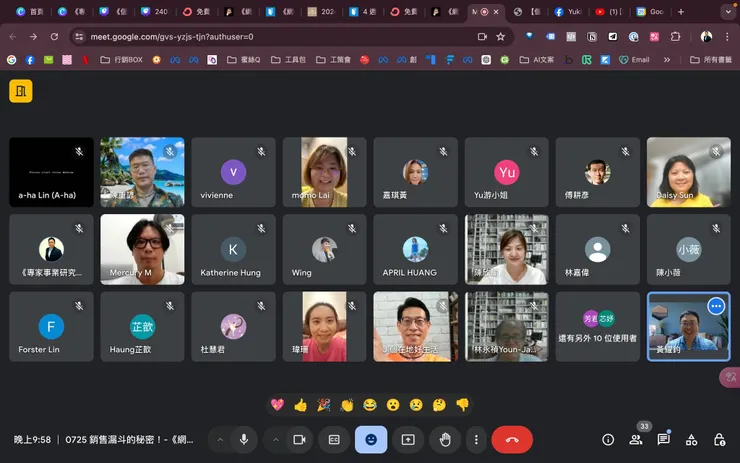Open the chat panel
The width and height of the screenshot is (740, 463).
(x=664, y=440)
